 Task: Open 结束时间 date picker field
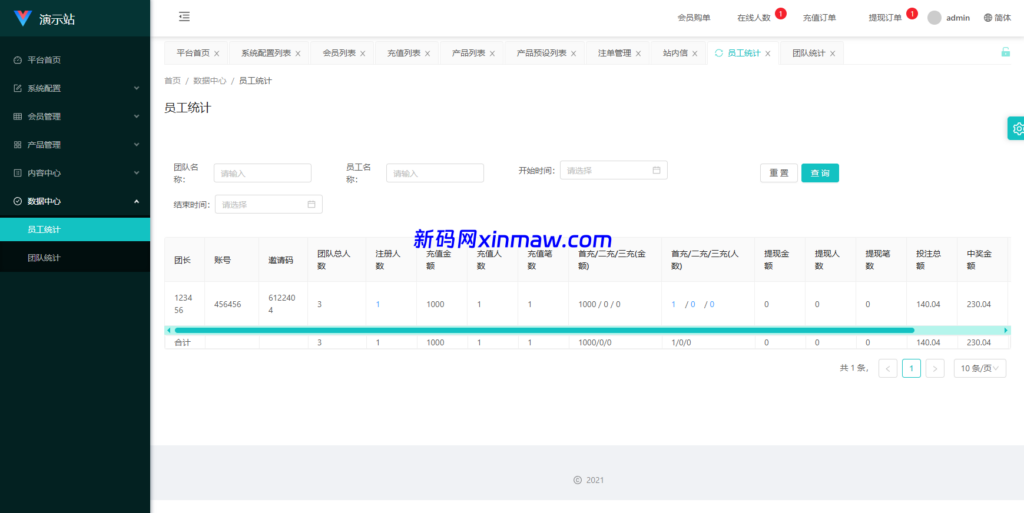tap(268, 204)
